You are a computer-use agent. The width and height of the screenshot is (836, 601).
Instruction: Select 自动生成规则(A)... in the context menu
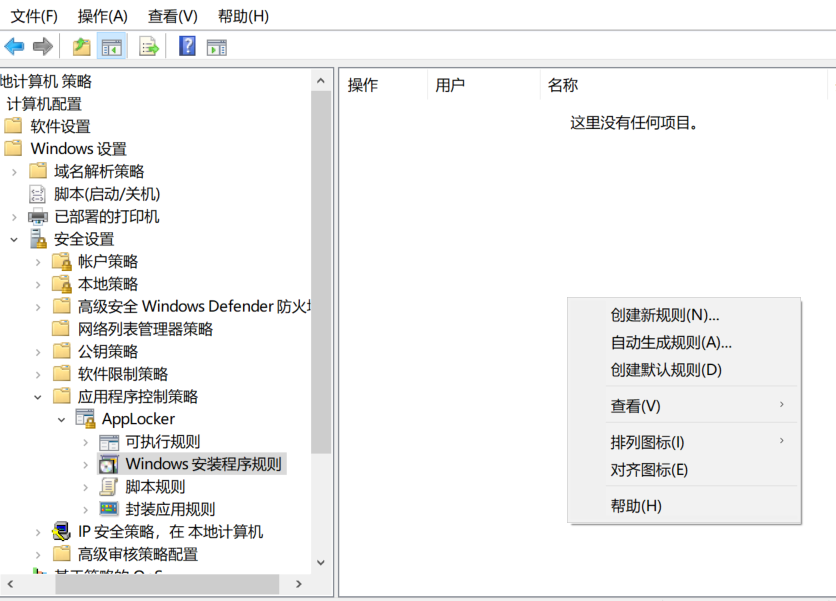pos(671,342)
